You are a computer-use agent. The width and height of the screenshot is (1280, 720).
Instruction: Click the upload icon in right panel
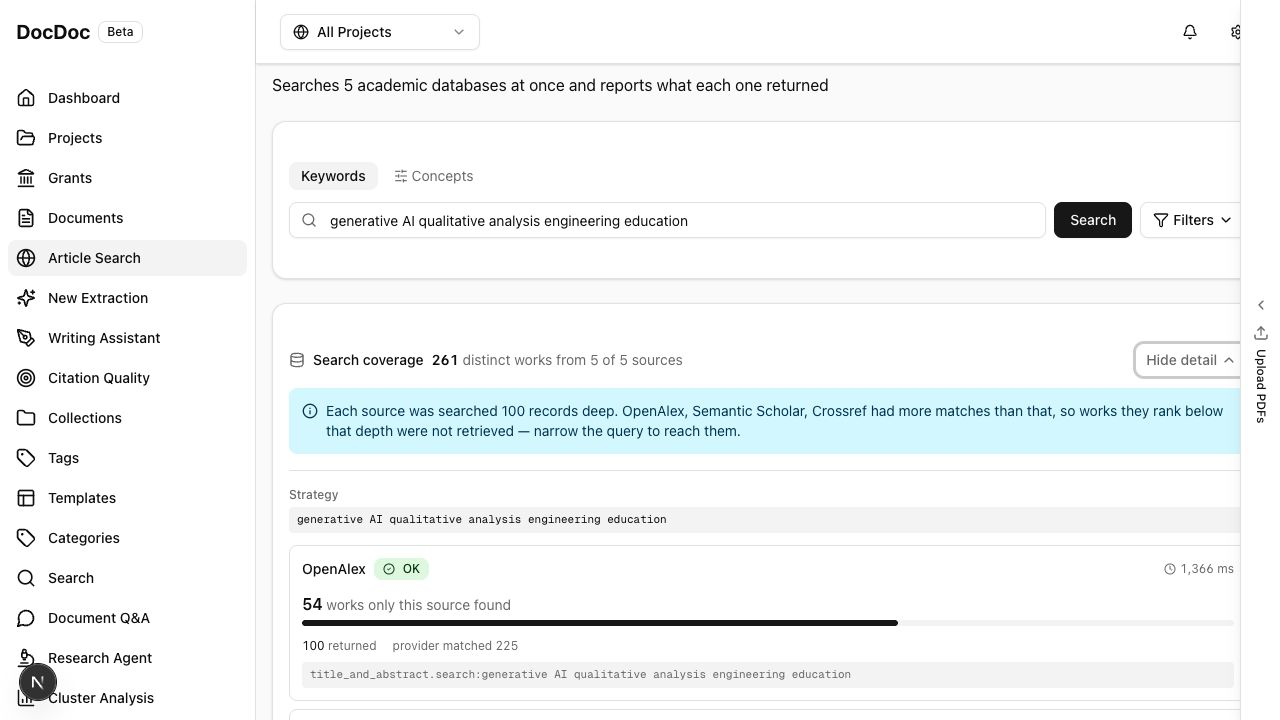click(1261, 333)
